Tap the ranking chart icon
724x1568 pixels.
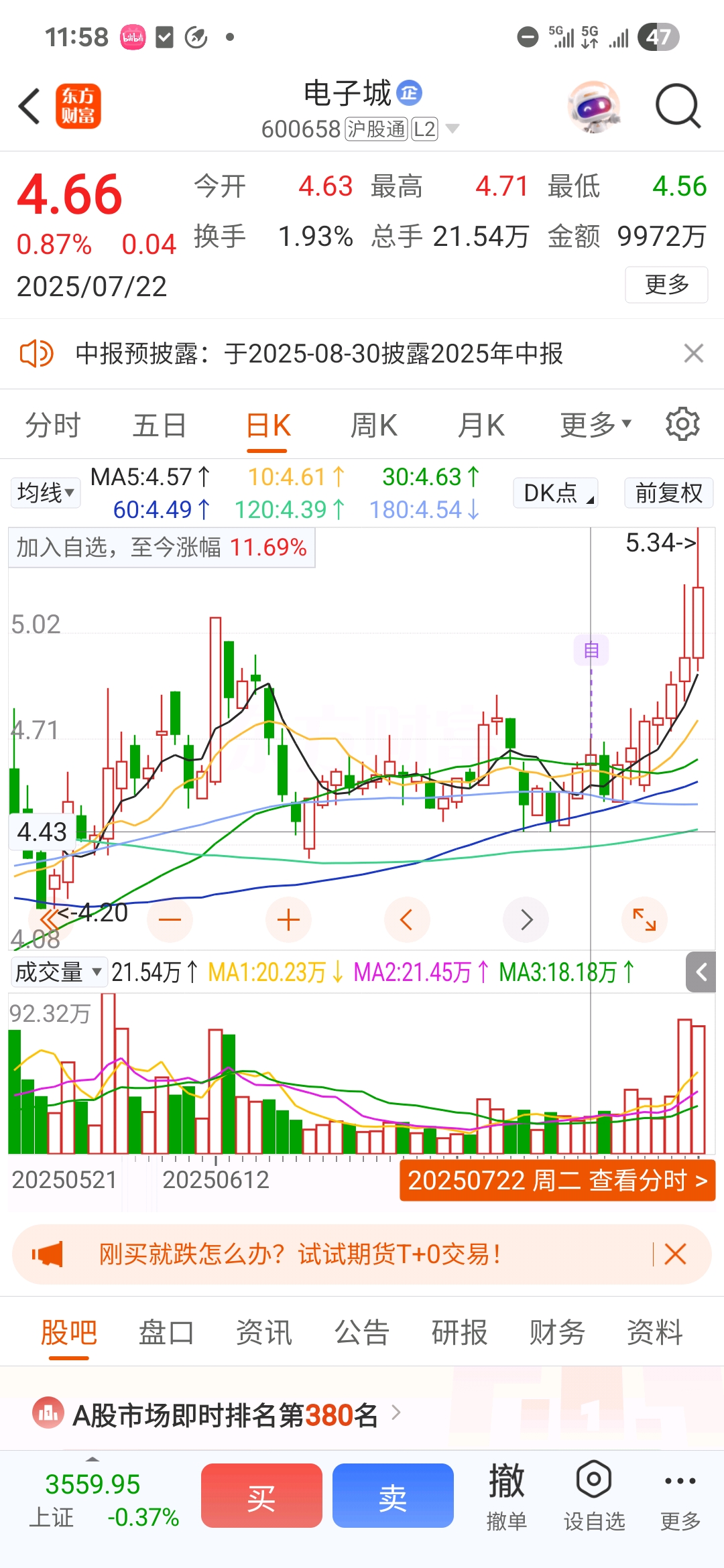tap(48, 1414)
